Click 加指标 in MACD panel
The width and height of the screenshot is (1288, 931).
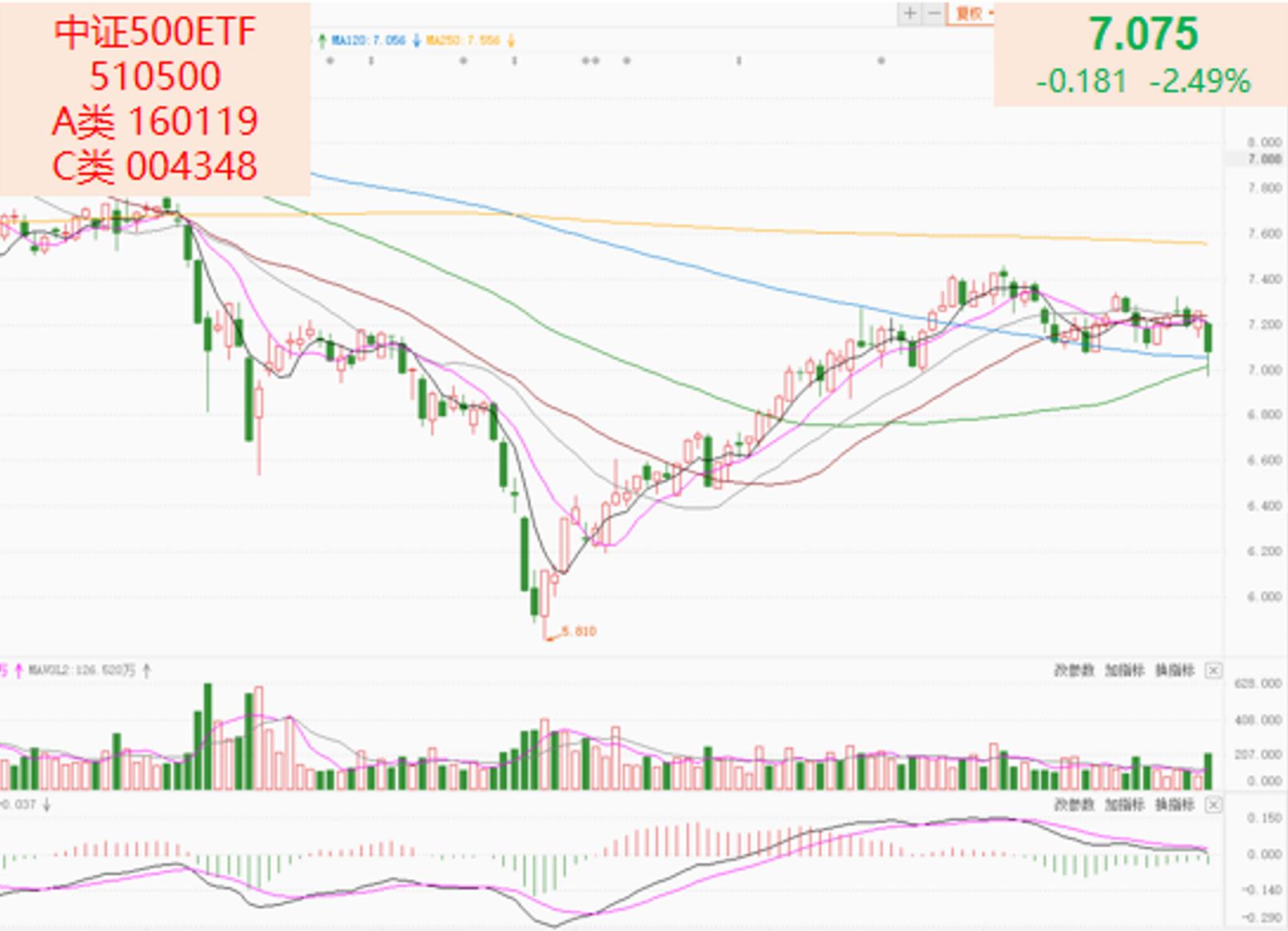[x=1124, y=805]
